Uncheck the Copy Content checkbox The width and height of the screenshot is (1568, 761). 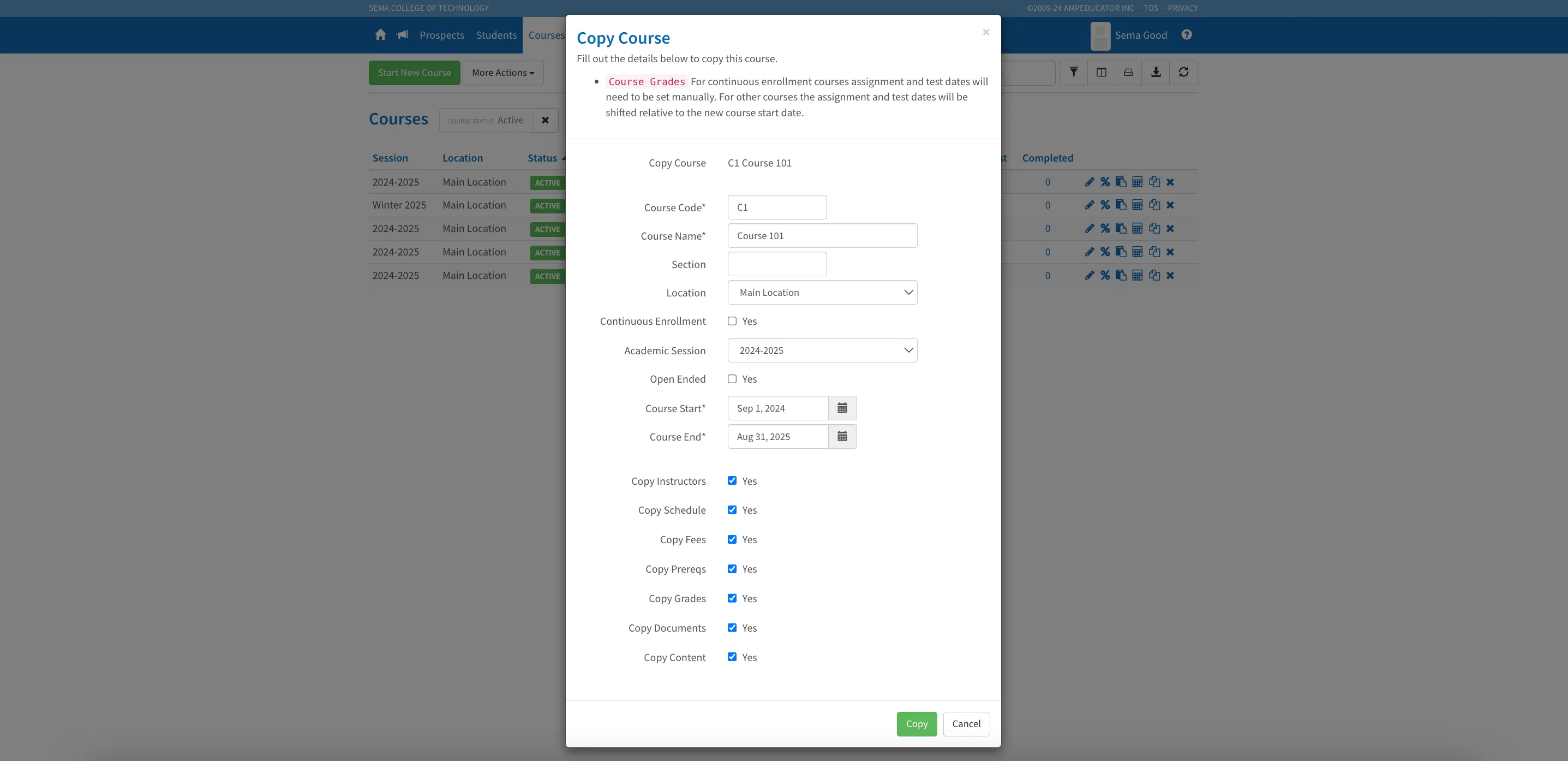pos(732,657)
